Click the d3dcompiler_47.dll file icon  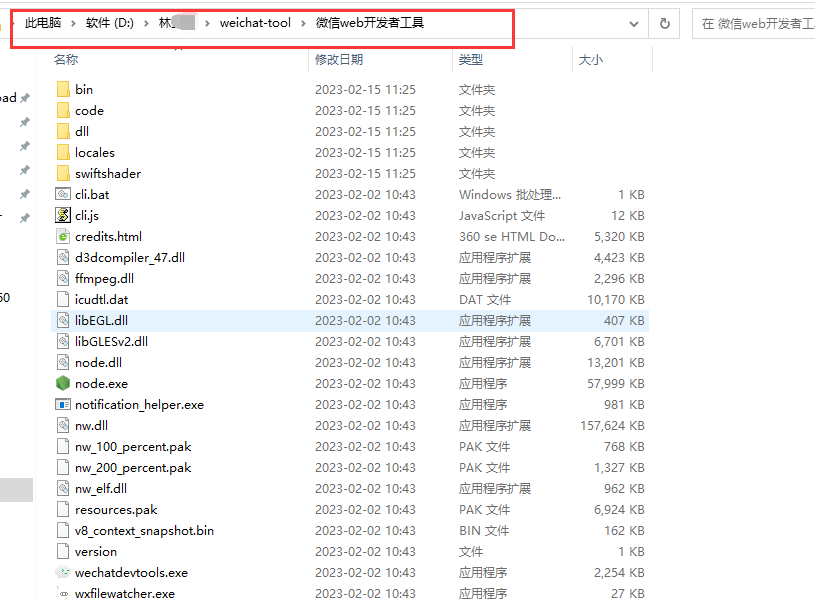click(x=63, y=257)
